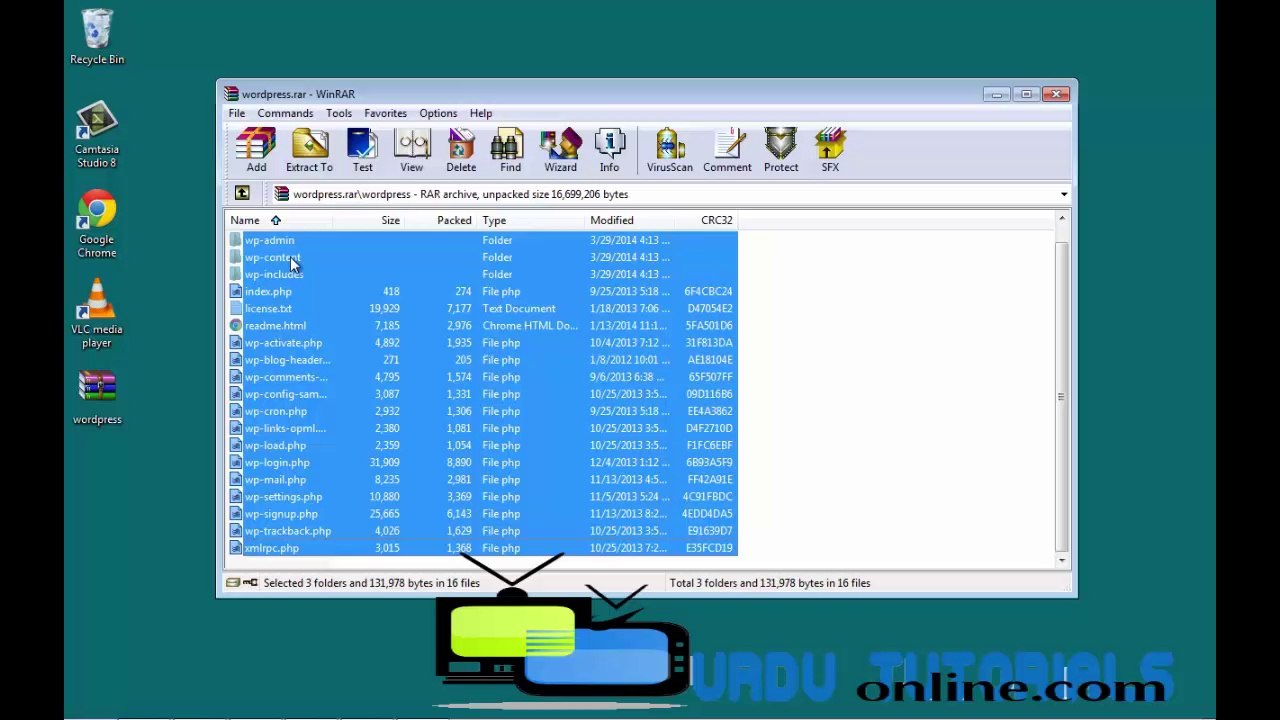Select the Camtasia Studio 8 desktop icon
The height and width of the screenshot is (720, 1280).
97,135
